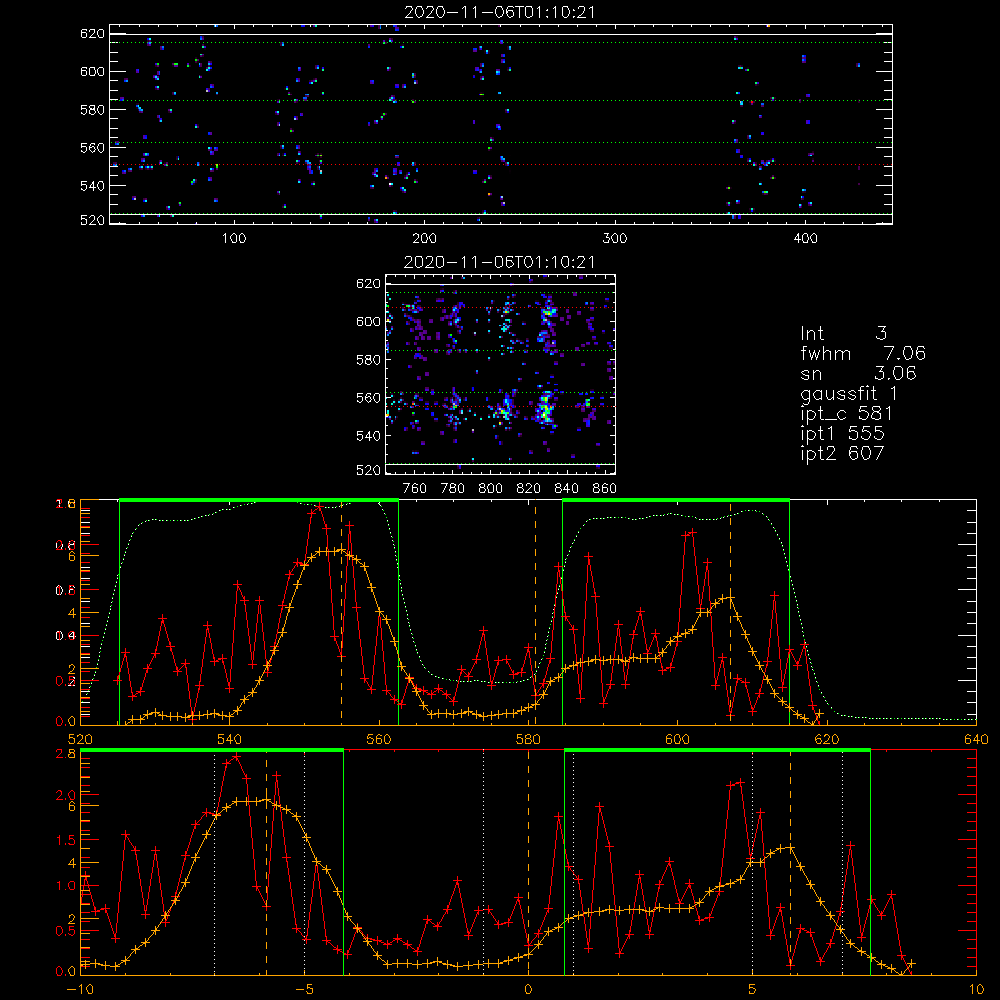
Task: Click red y-axis label 1.5 on bottom plot
Action: (x=66, y=841)
